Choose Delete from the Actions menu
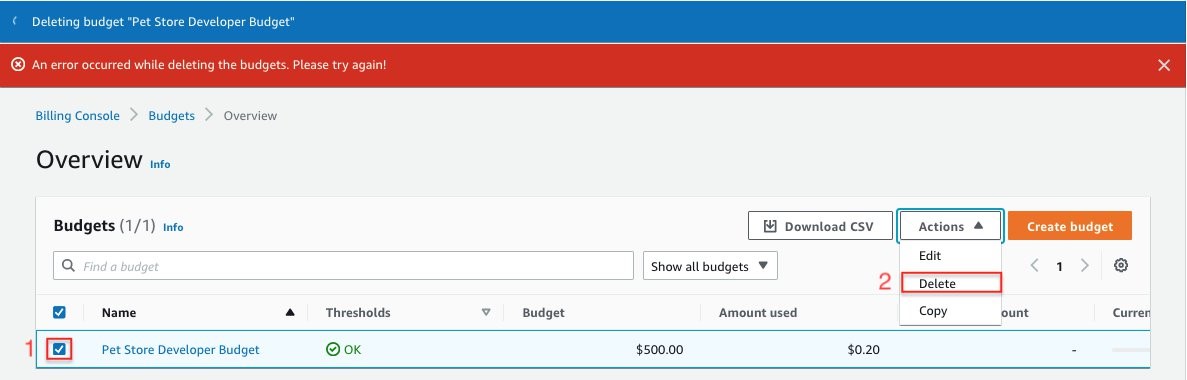This screenshot has height=380, width=1187. click(951, 283)
